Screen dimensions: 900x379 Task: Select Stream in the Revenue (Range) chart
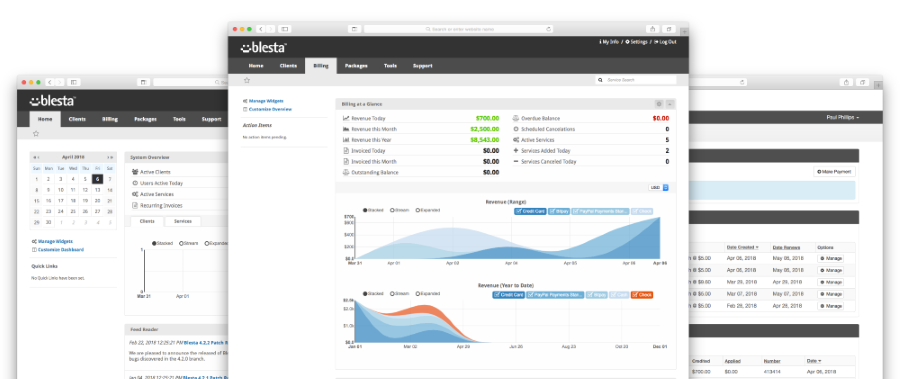click(x=399, y=210)
